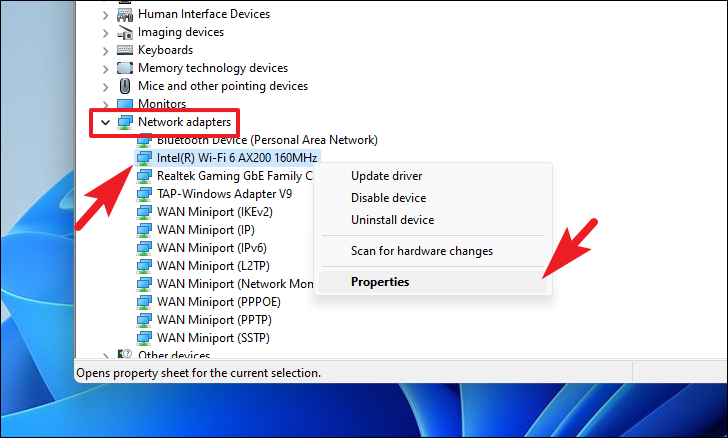Viewport: 728px width, 438px height.
Task: Click icon of WAN Miniport (L2TP)
Action: point(144,266)
